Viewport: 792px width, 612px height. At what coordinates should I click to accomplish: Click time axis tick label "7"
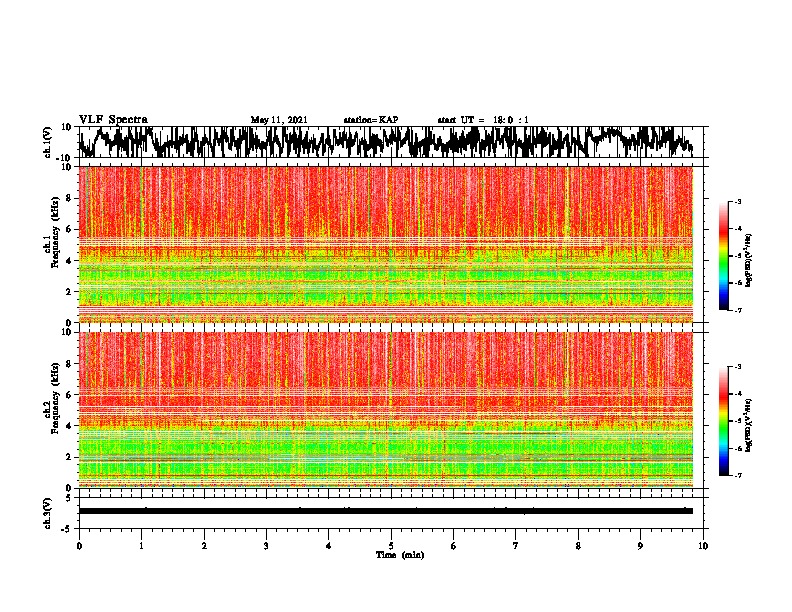click(516, 546)
